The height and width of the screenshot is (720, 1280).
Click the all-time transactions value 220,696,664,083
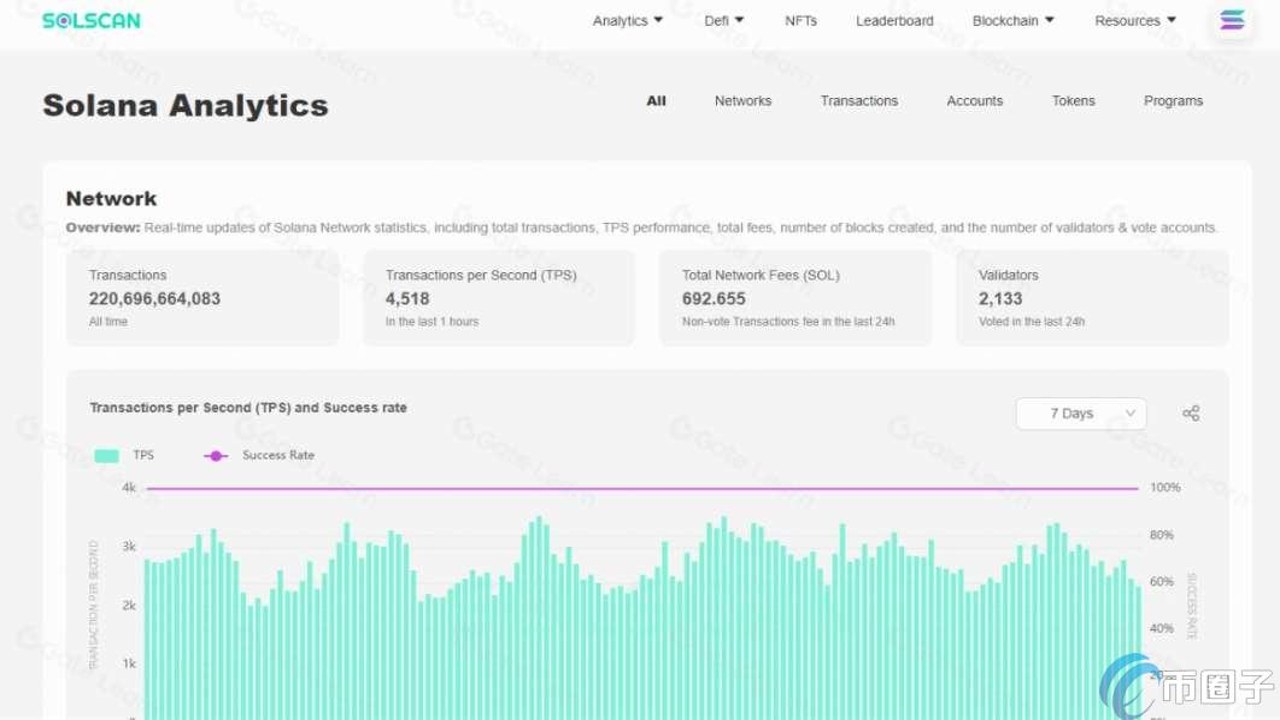[155, 298]
